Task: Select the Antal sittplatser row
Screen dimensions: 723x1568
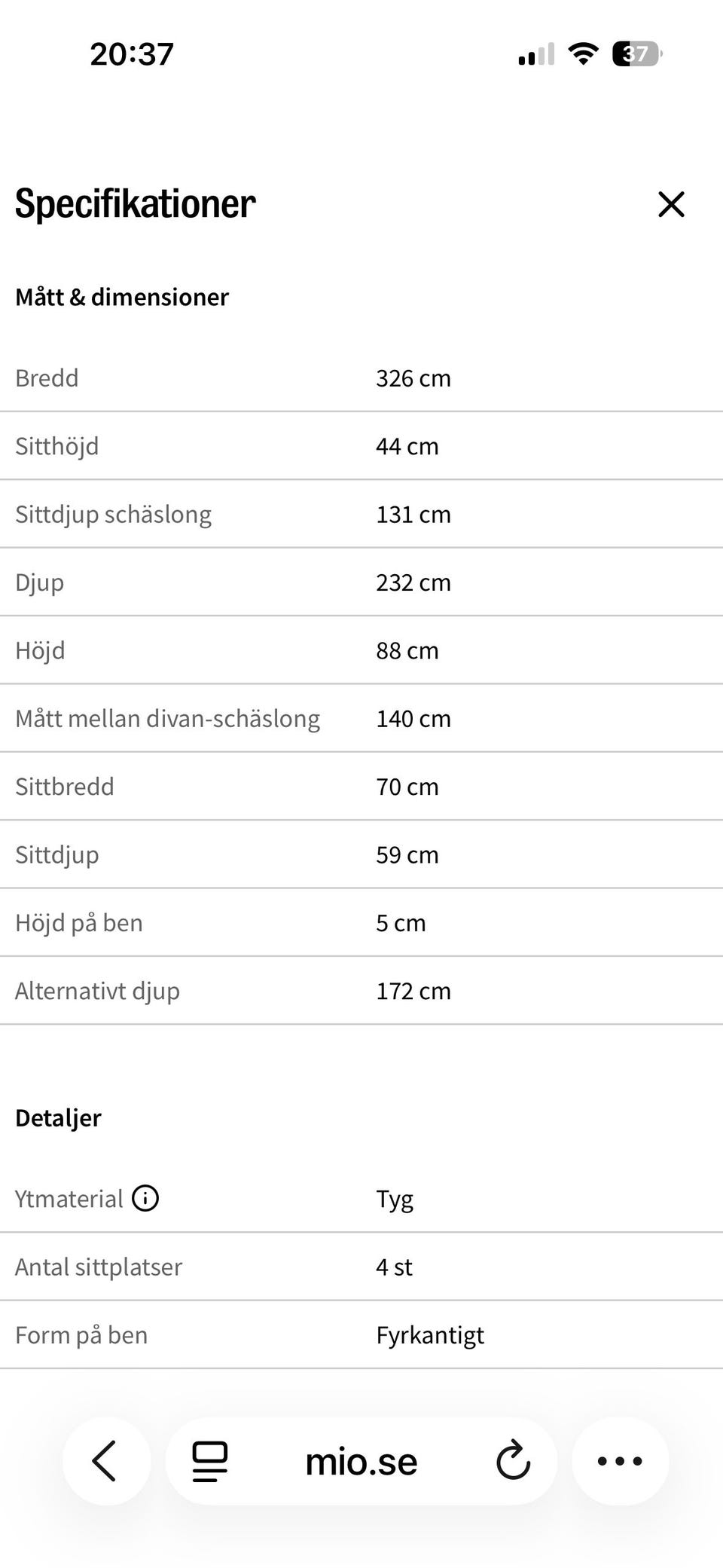Action: pyautogui.click(x=361, y=1267)
